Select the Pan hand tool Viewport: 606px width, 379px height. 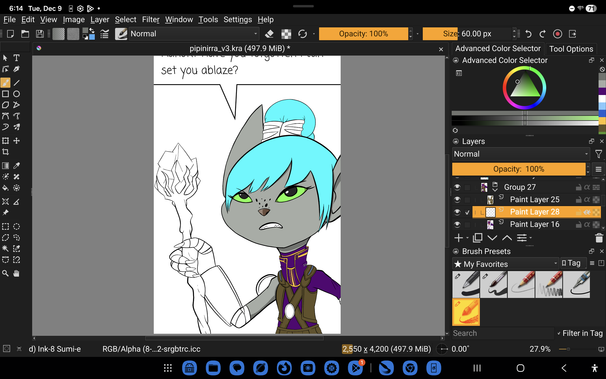(16, 274)
